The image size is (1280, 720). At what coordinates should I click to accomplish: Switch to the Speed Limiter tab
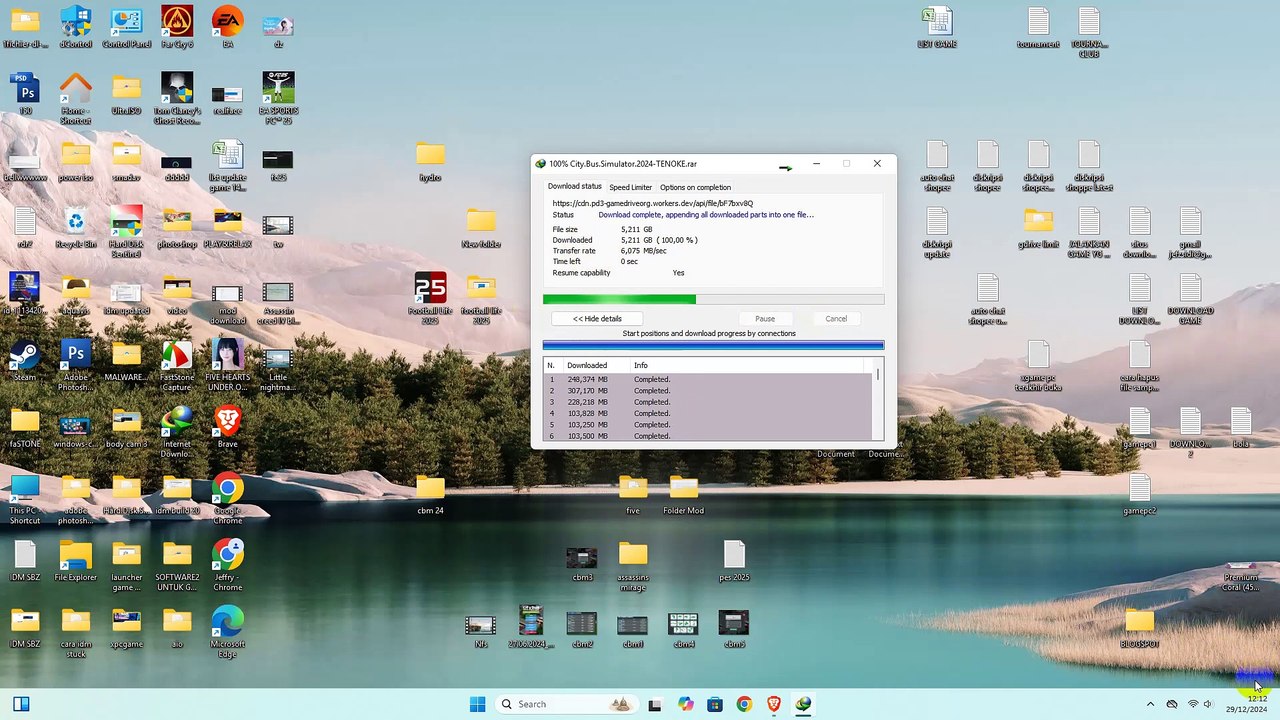click(x=630, y=187)
